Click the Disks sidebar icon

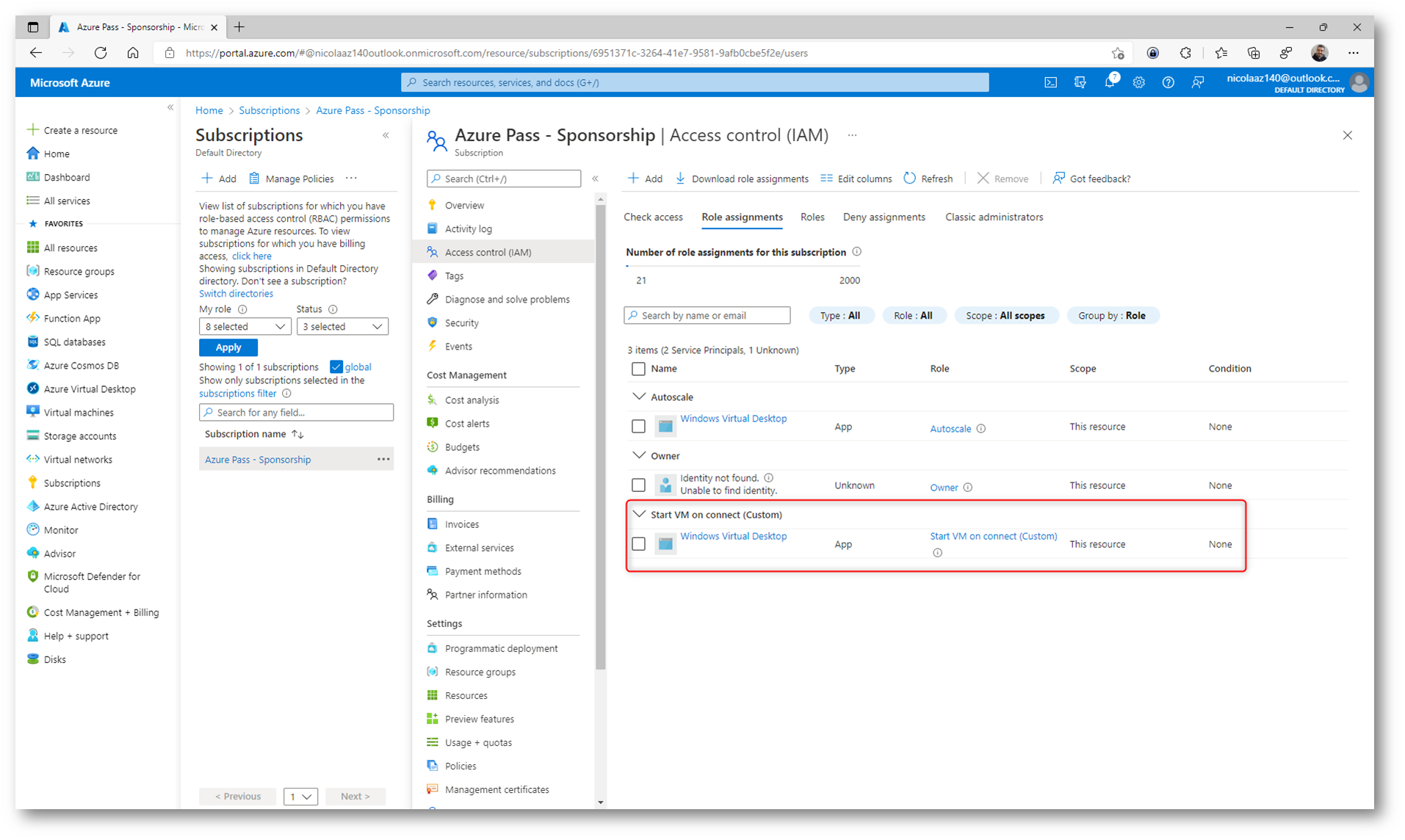point(32,659)
